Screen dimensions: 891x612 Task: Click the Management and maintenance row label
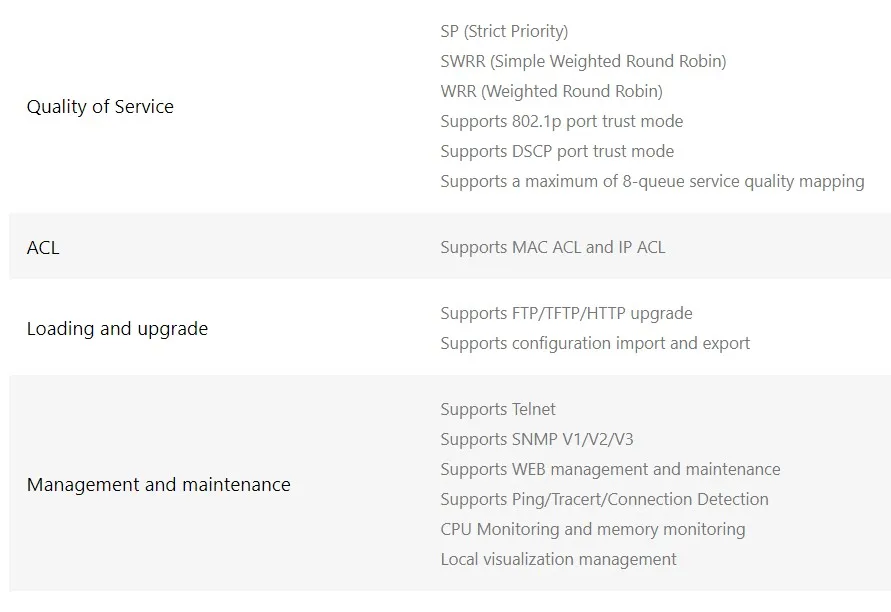click(158, 485)
